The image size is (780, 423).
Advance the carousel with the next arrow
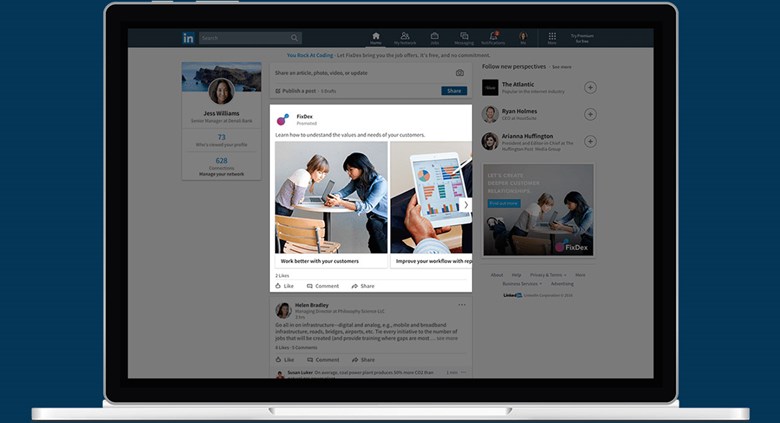pyautogui.click(x=466, y=205)
